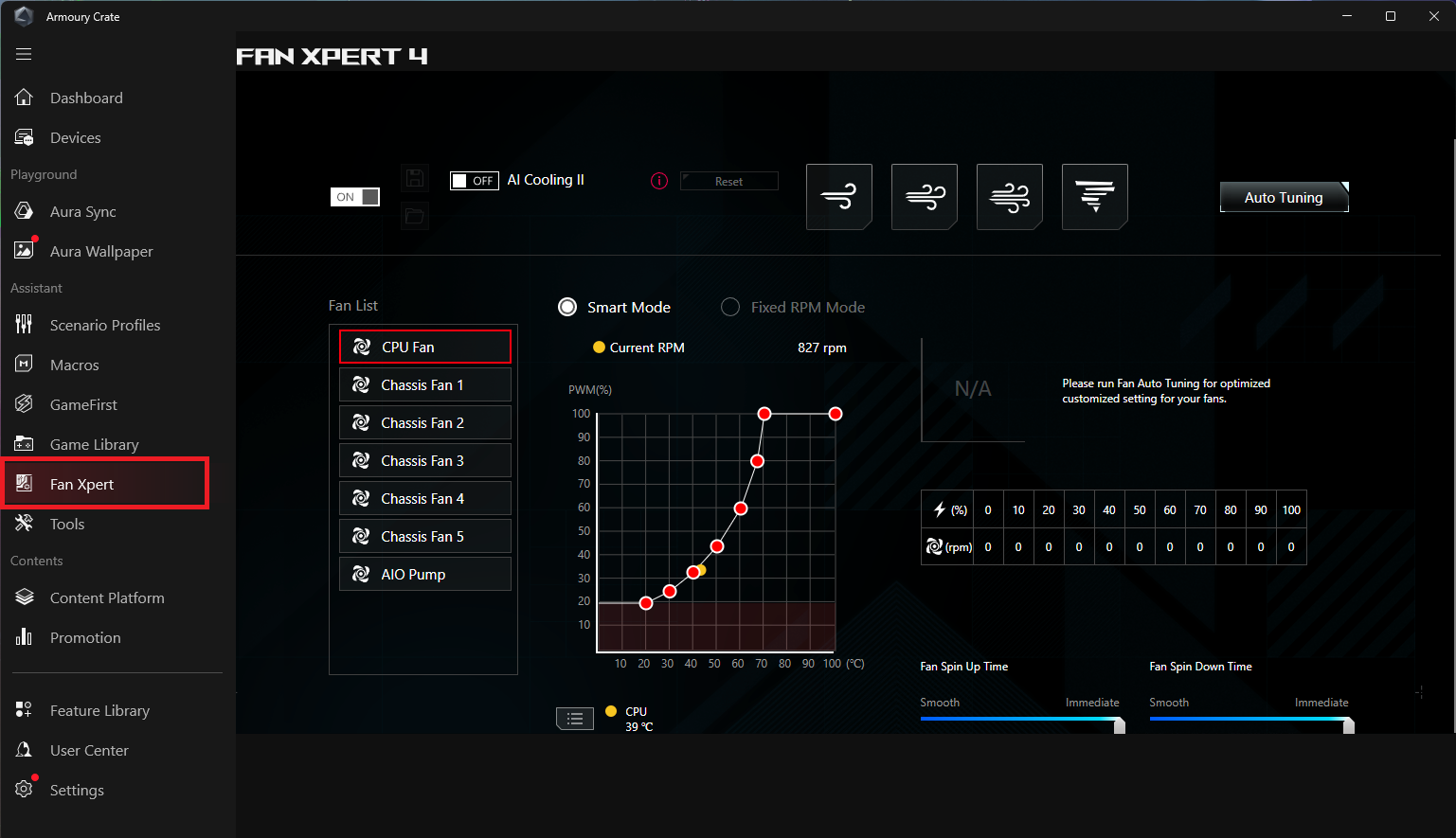Click the Game Library sidebar icon
This screenshot has height=838, width=1456.
(x=25, y=444)
